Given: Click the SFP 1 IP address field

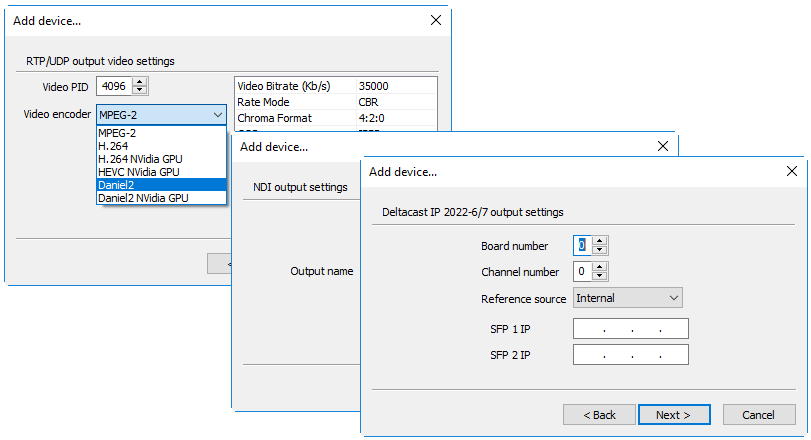Looking at the screenshot, I should pos(630,328).
